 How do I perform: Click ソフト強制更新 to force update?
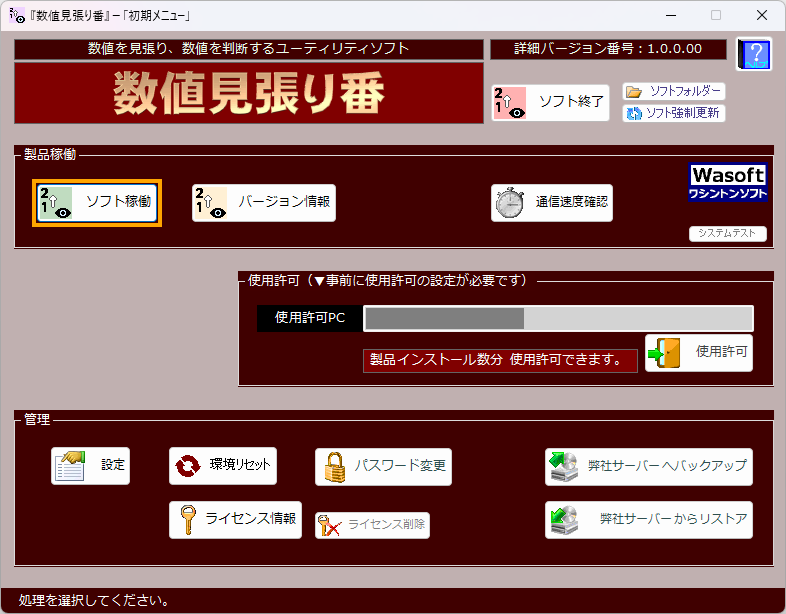click(x=674, y=113)
